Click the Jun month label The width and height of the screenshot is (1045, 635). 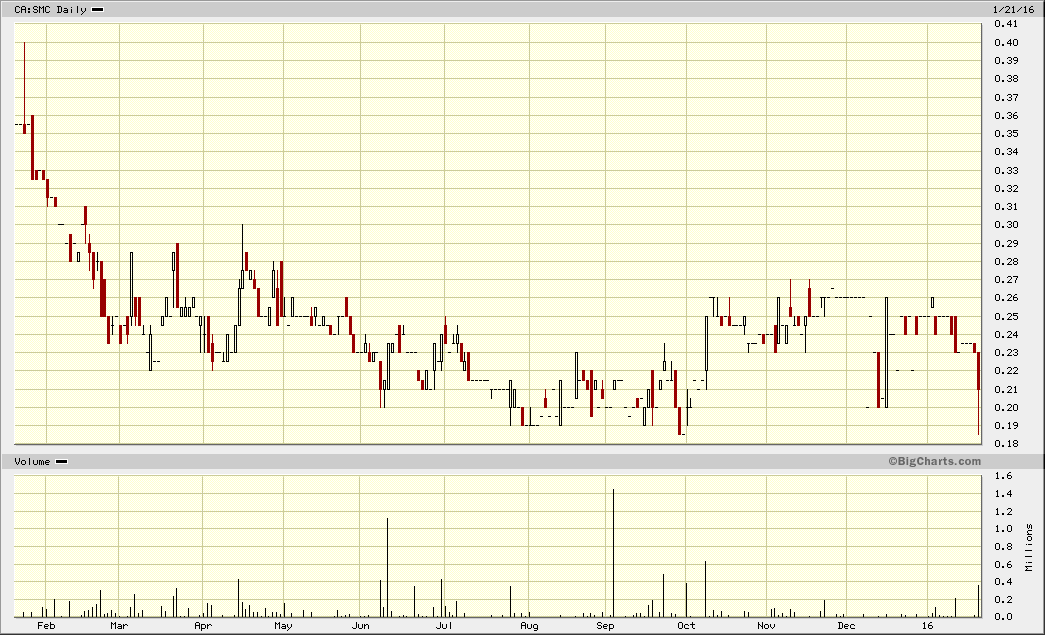point(361,626)
